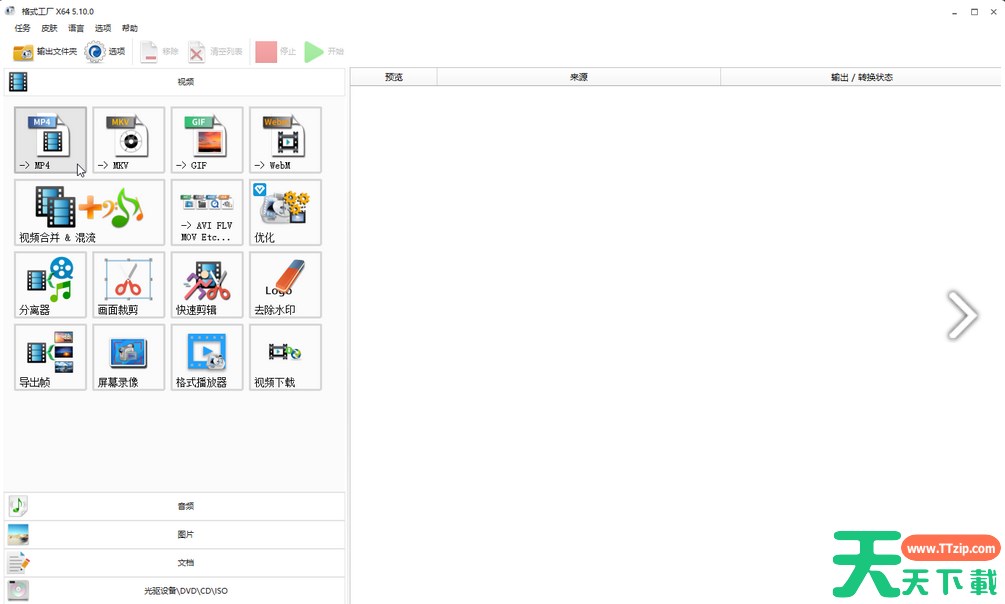Launch the 优化 optimize tool
The image size is (1005, 604).
click(285, 212)
